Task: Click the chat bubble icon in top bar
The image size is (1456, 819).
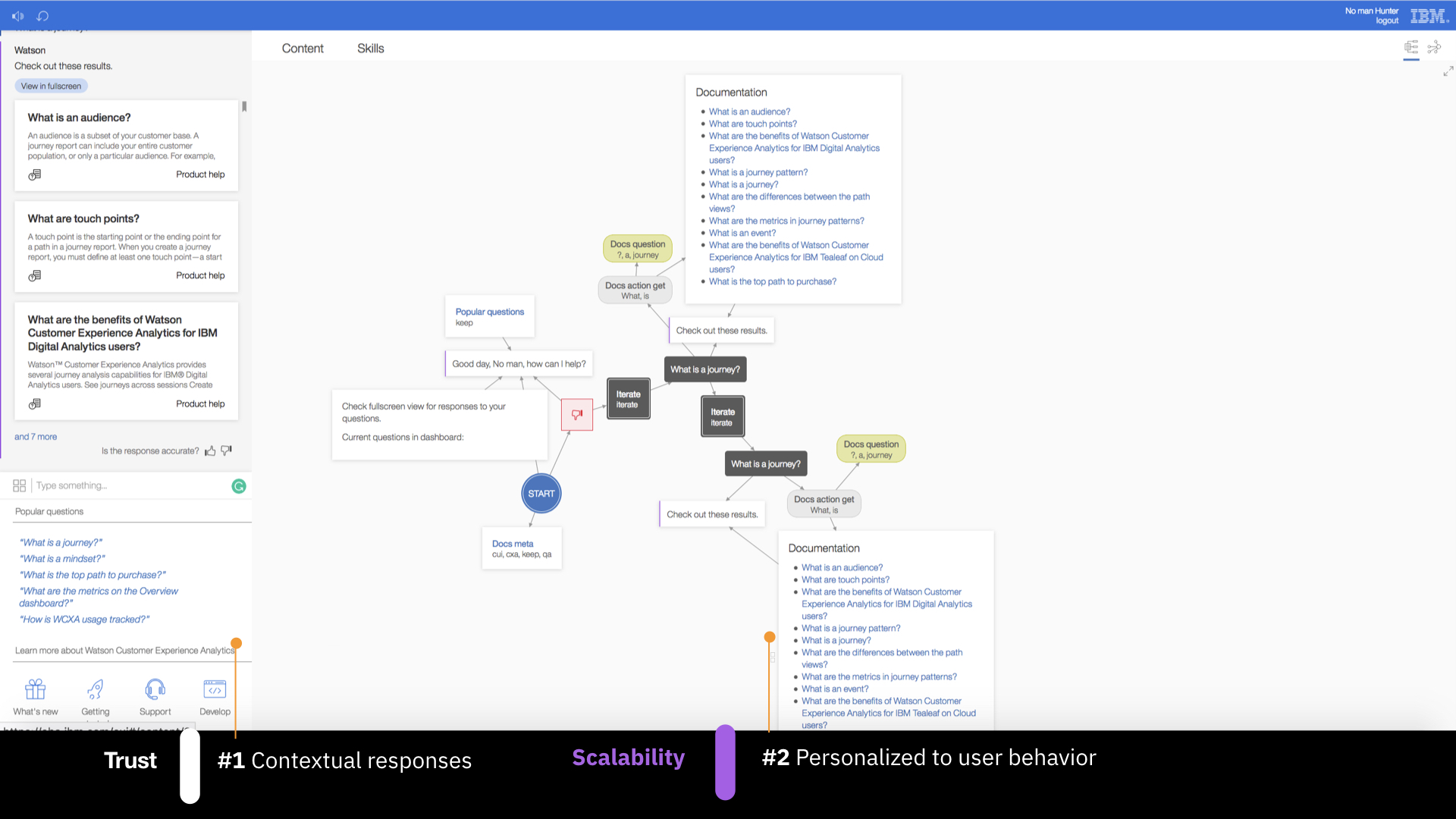Action: pos(42,15)
